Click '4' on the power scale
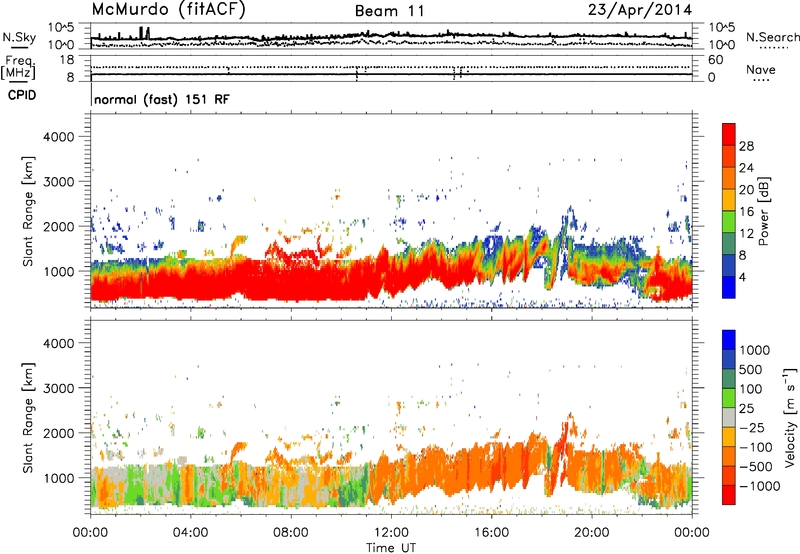The width and height of the screenshot is (800, 554). [742, 277]
